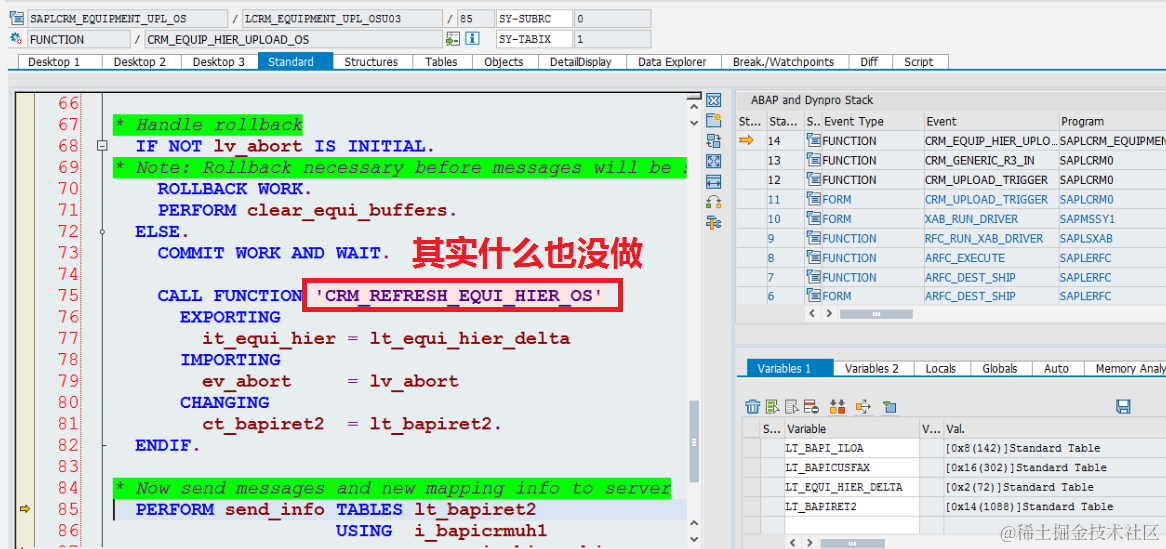Click the yellow current-line arrow at line 85

pyautogui.click(x=25, y=509)
